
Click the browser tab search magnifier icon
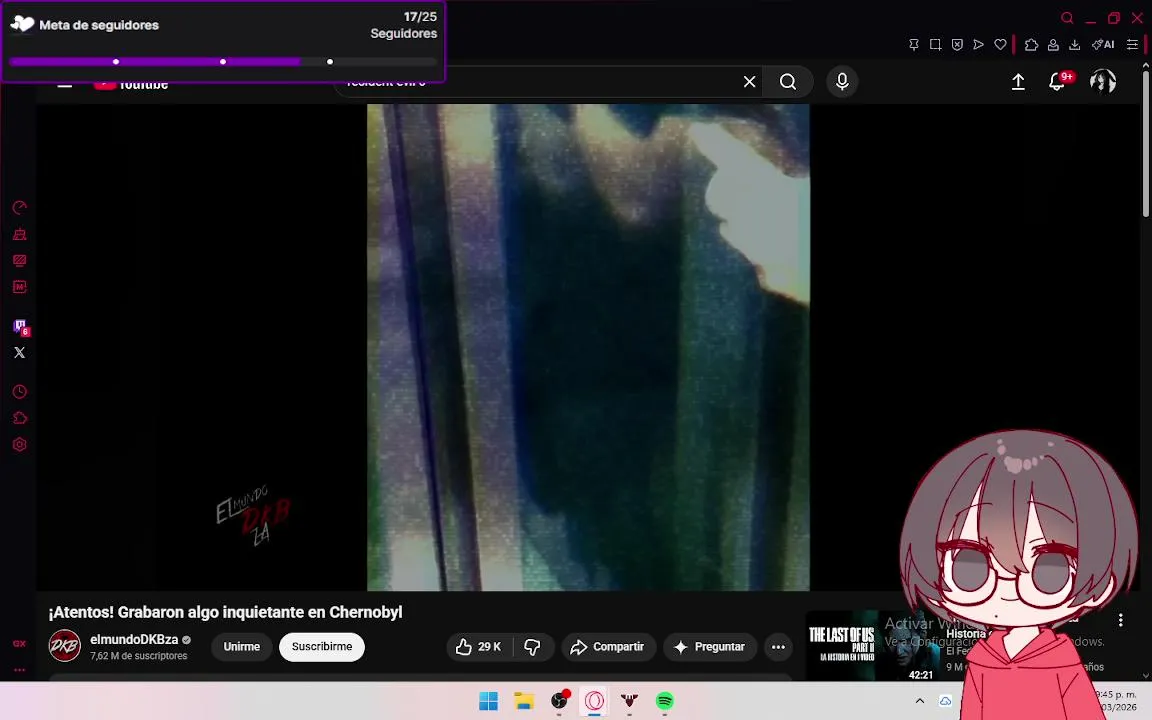click(1068, 18)
